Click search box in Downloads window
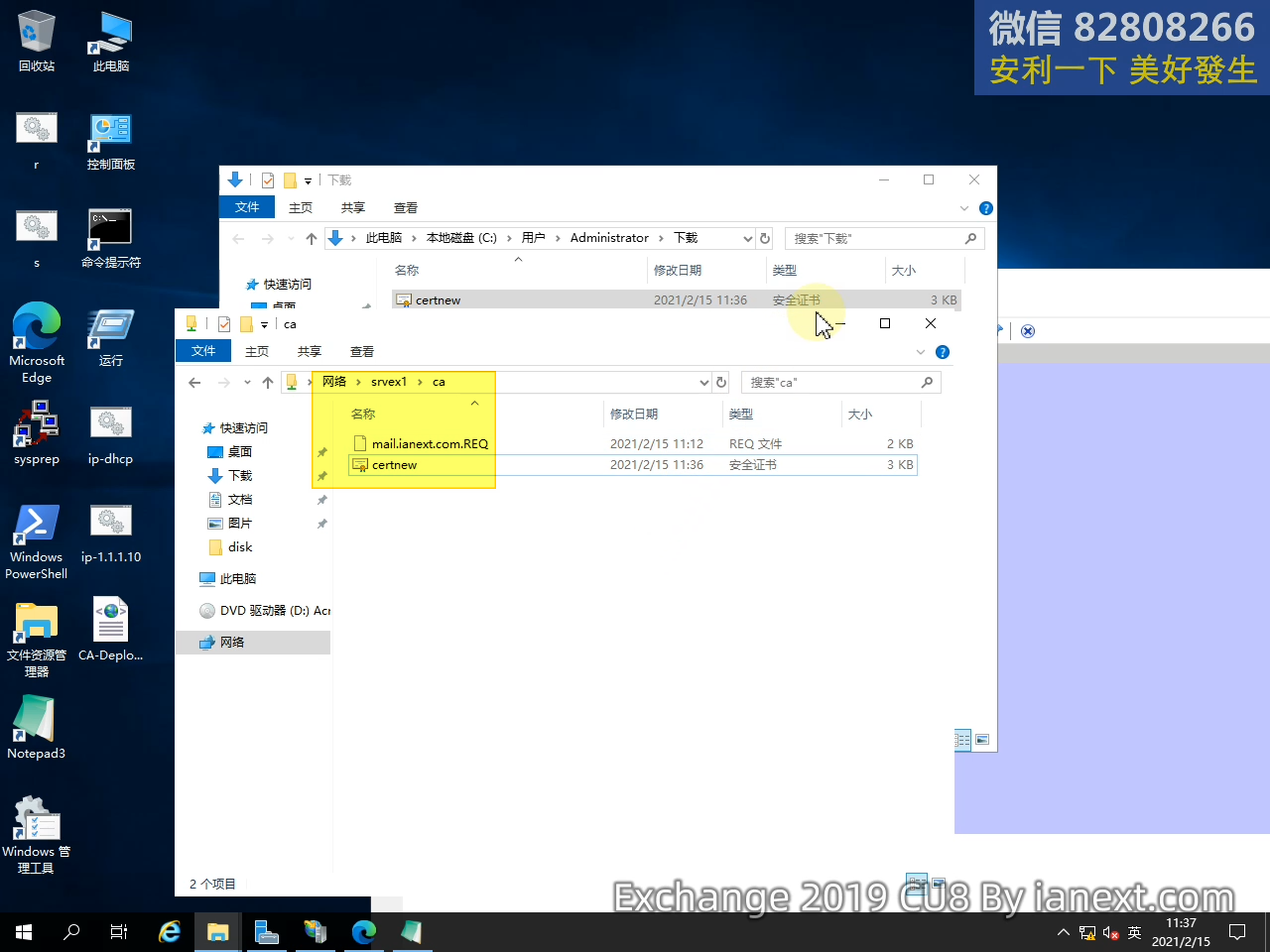The image size is (1270, 952). coord(883,239)
